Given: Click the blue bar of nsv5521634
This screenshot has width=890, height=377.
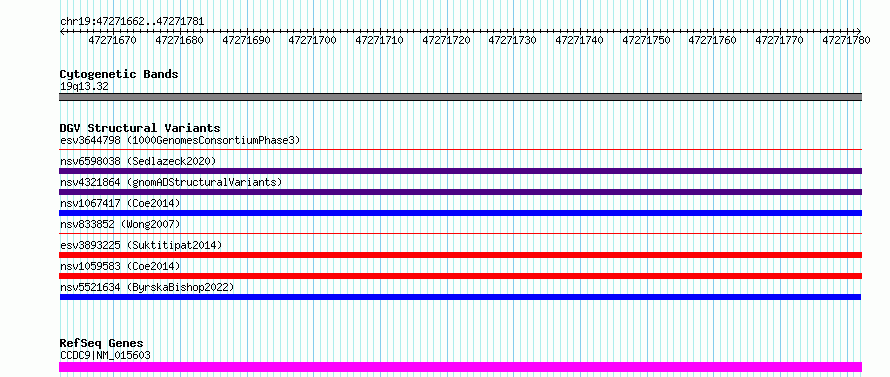Looking at the screenshot, I should coord(460,297).
